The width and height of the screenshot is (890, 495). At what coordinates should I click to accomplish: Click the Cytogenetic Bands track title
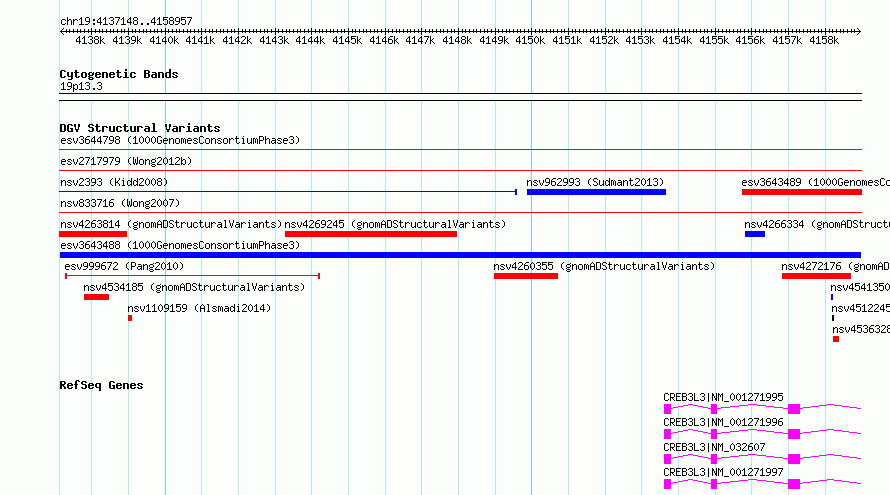(119, 74)
